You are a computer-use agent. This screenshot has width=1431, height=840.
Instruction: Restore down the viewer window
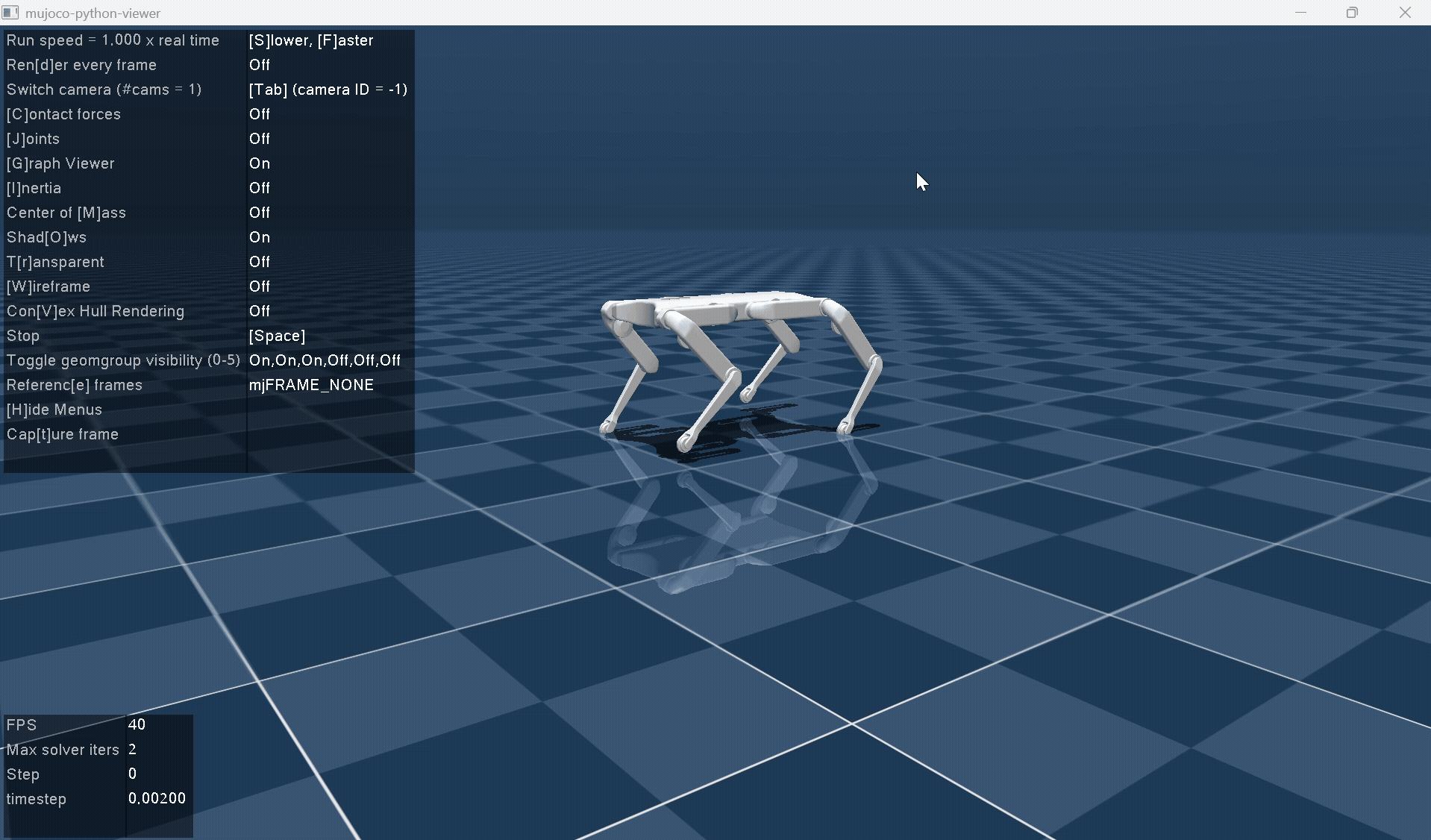click(1352, 13)
